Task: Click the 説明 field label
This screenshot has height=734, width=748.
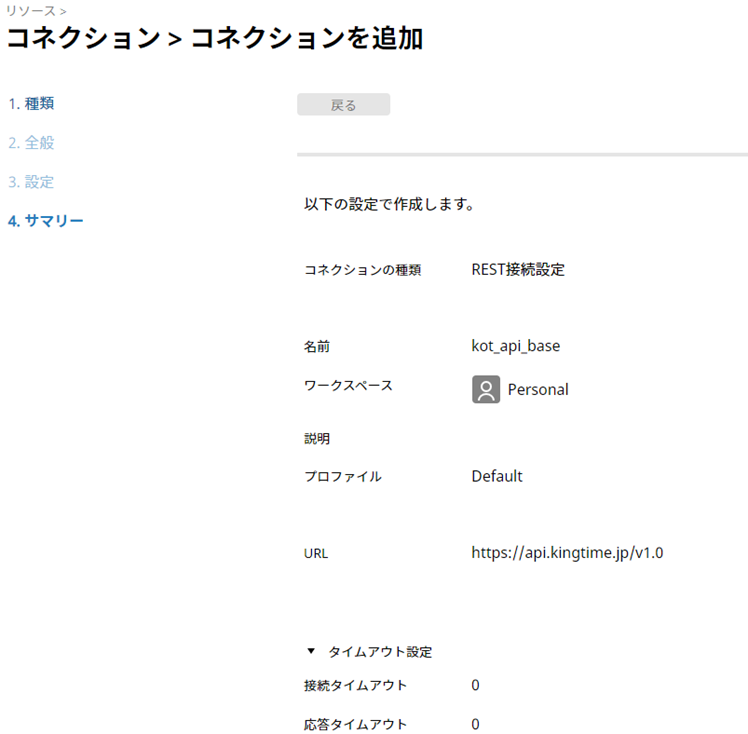Action: tap(317, 438)
